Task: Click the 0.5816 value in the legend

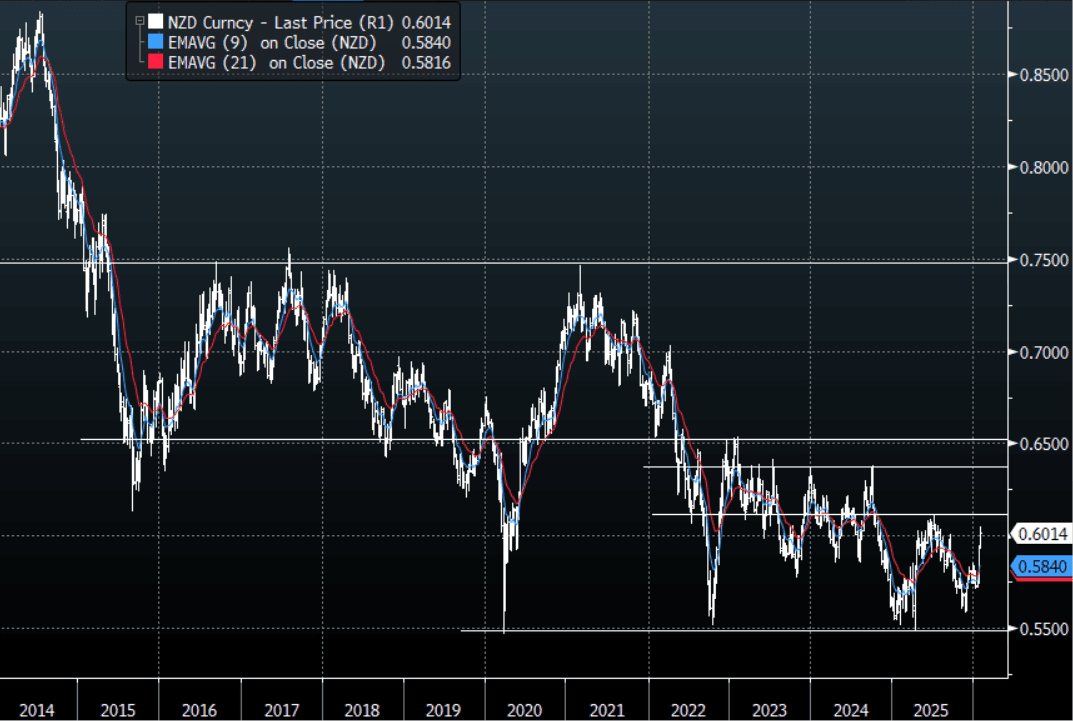Action: 426,62
